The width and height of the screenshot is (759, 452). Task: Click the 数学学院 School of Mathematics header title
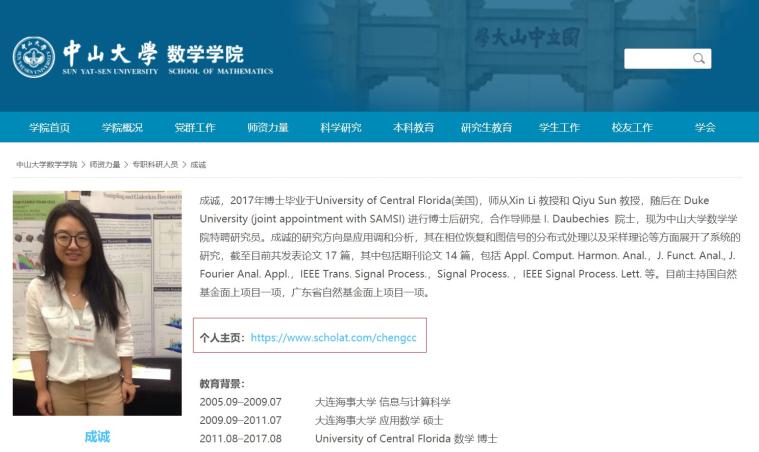(x=205, y=54)
